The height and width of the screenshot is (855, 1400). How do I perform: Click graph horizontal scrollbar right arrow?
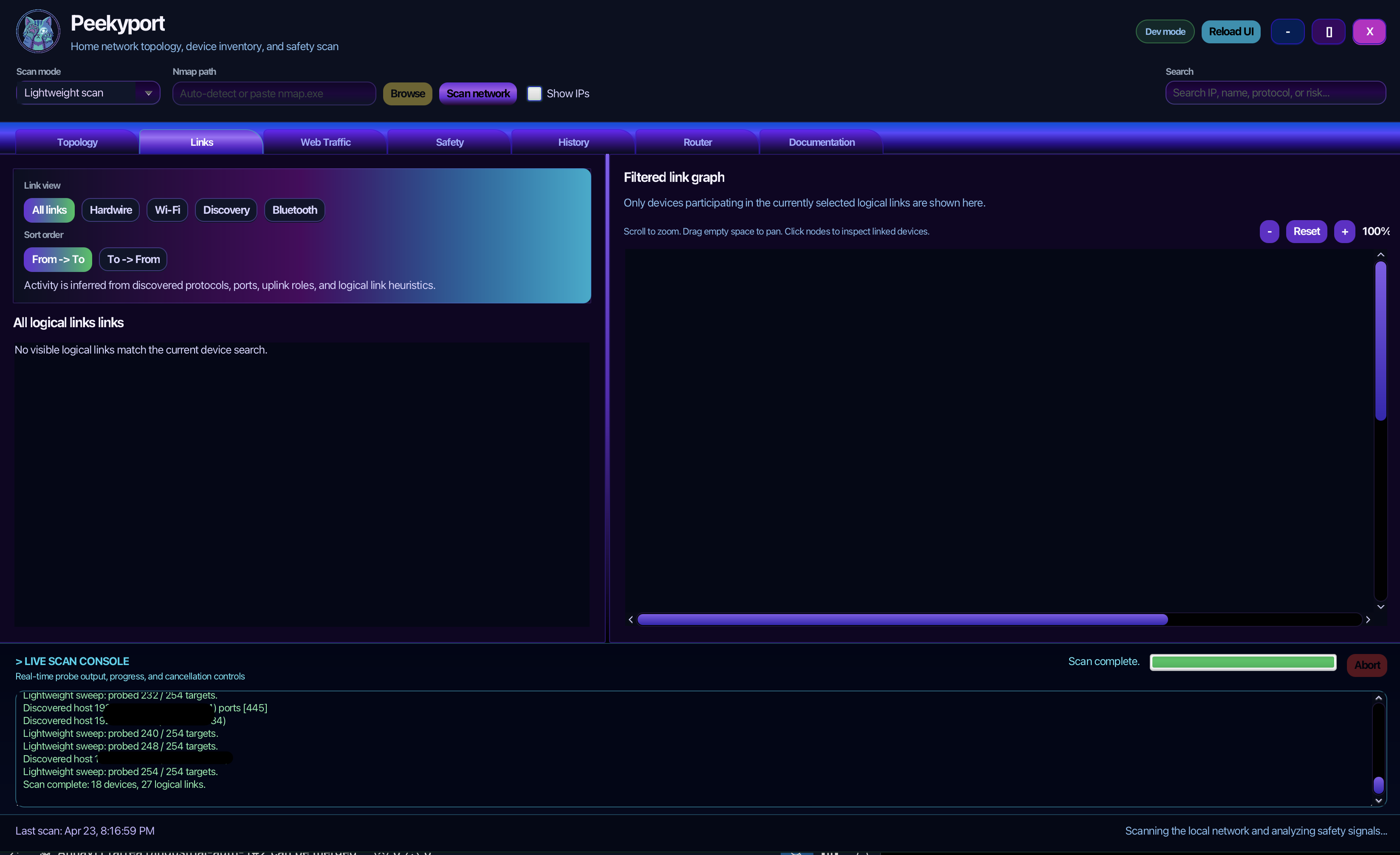click(x=1368, y=620)
